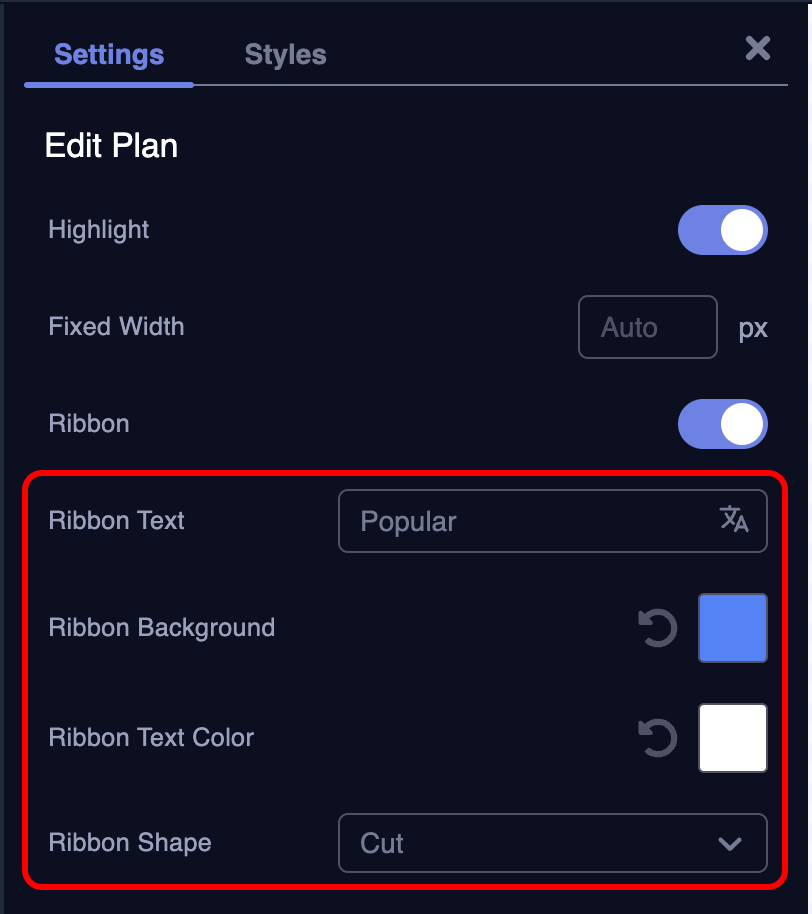Open the Styles tab
Screen dimensions: 812x914
click(285, 54)
